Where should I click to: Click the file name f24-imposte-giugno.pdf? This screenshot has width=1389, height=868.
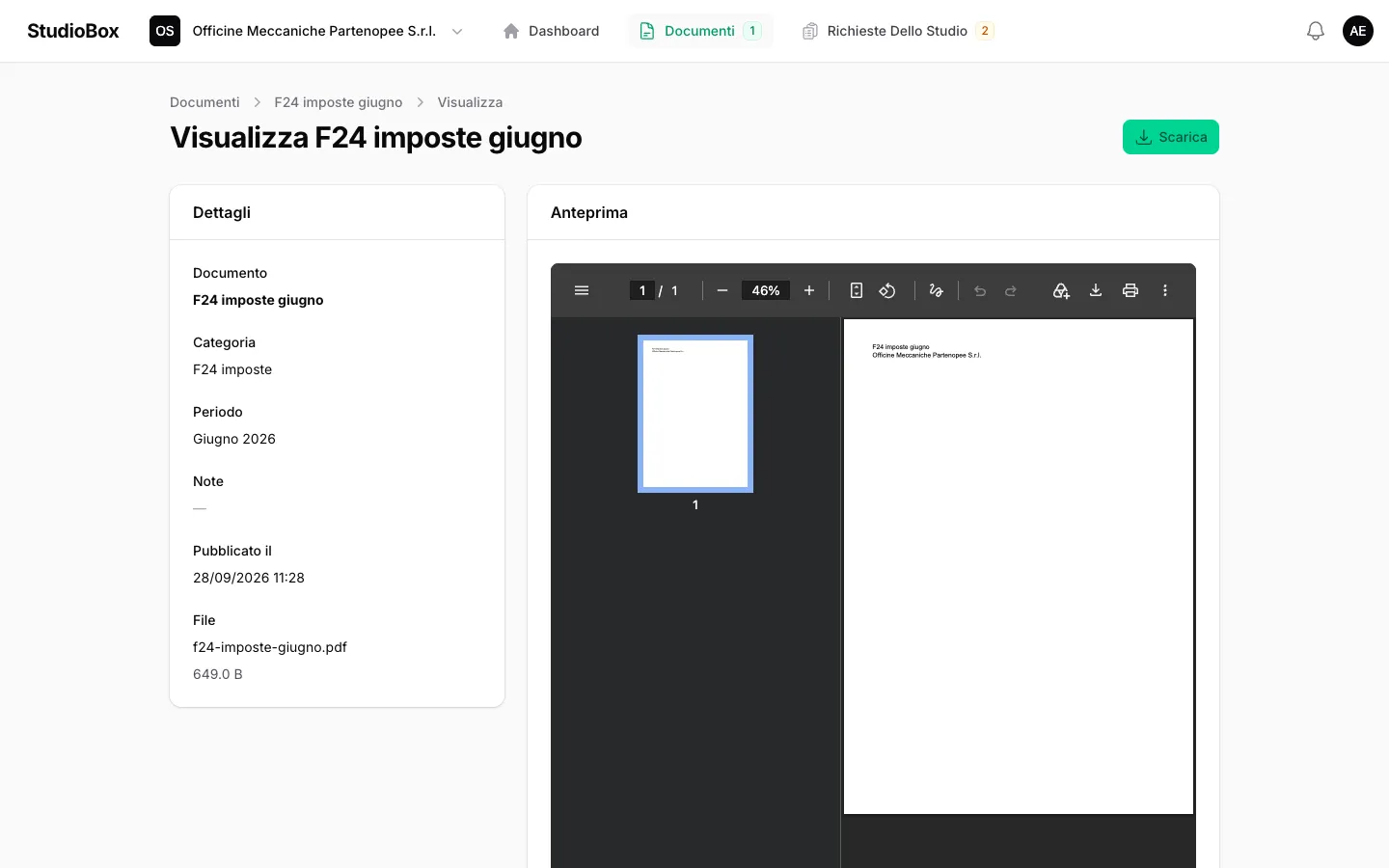tap(270, 647)
